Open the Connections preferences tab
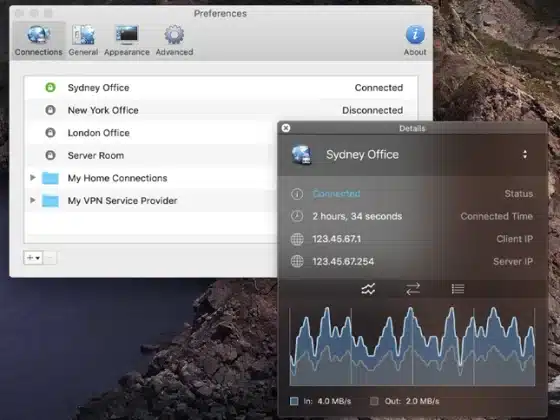This screenshot has height=420, width=560. click(39, 40)
